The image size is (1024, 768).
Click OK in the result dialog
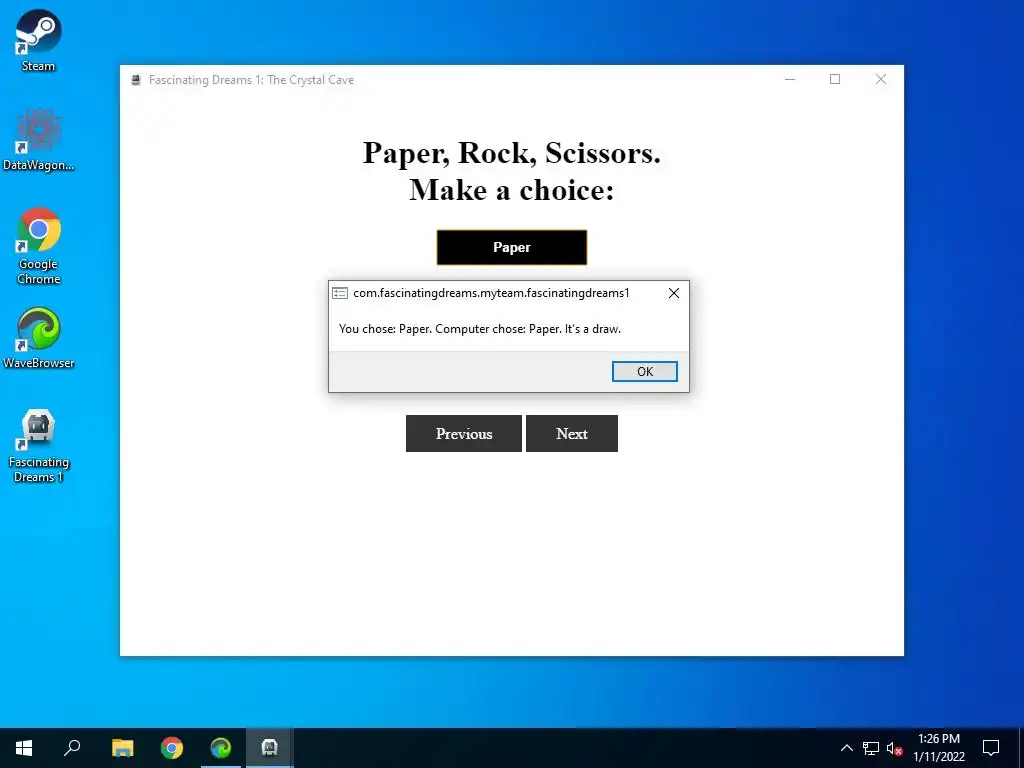tap(645, 372)
